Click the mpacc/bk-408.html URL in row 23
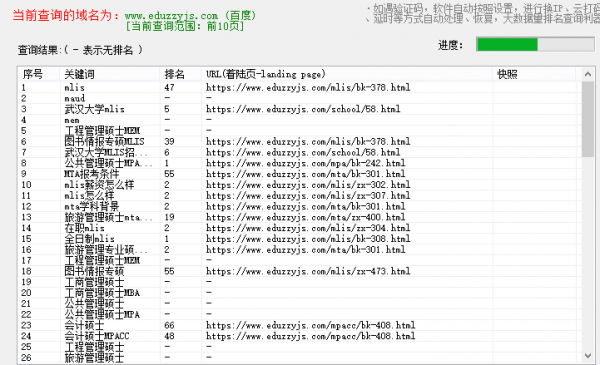This screenshot has width=600, height=365. point(310,325)
